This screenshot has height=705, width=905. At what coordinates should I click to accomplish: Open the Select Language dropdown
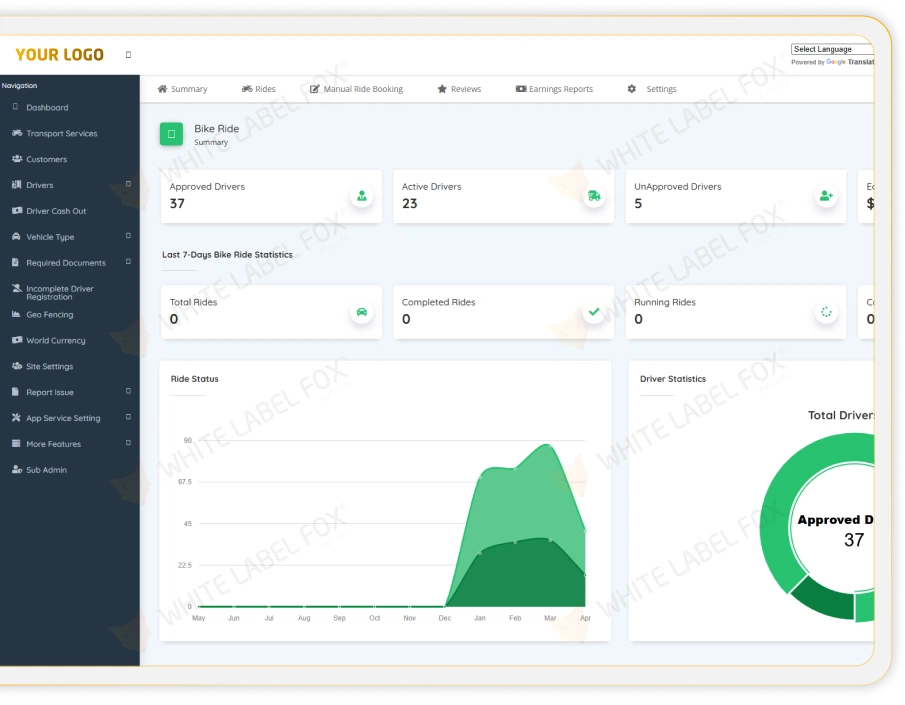pos(832,49)
